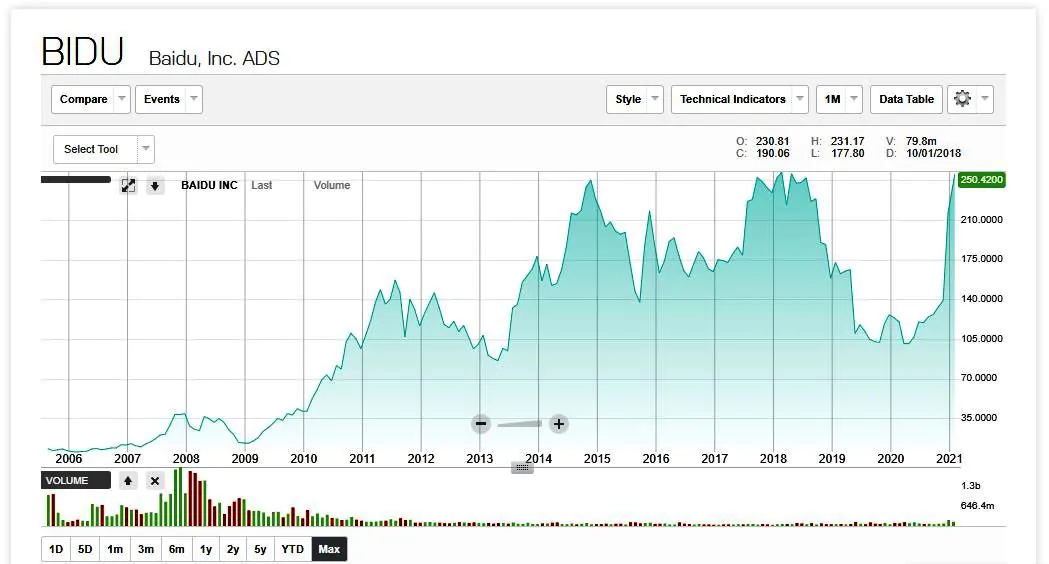Open the Compare dropdown arrow
1049x564 pixels.
[122, 99]
